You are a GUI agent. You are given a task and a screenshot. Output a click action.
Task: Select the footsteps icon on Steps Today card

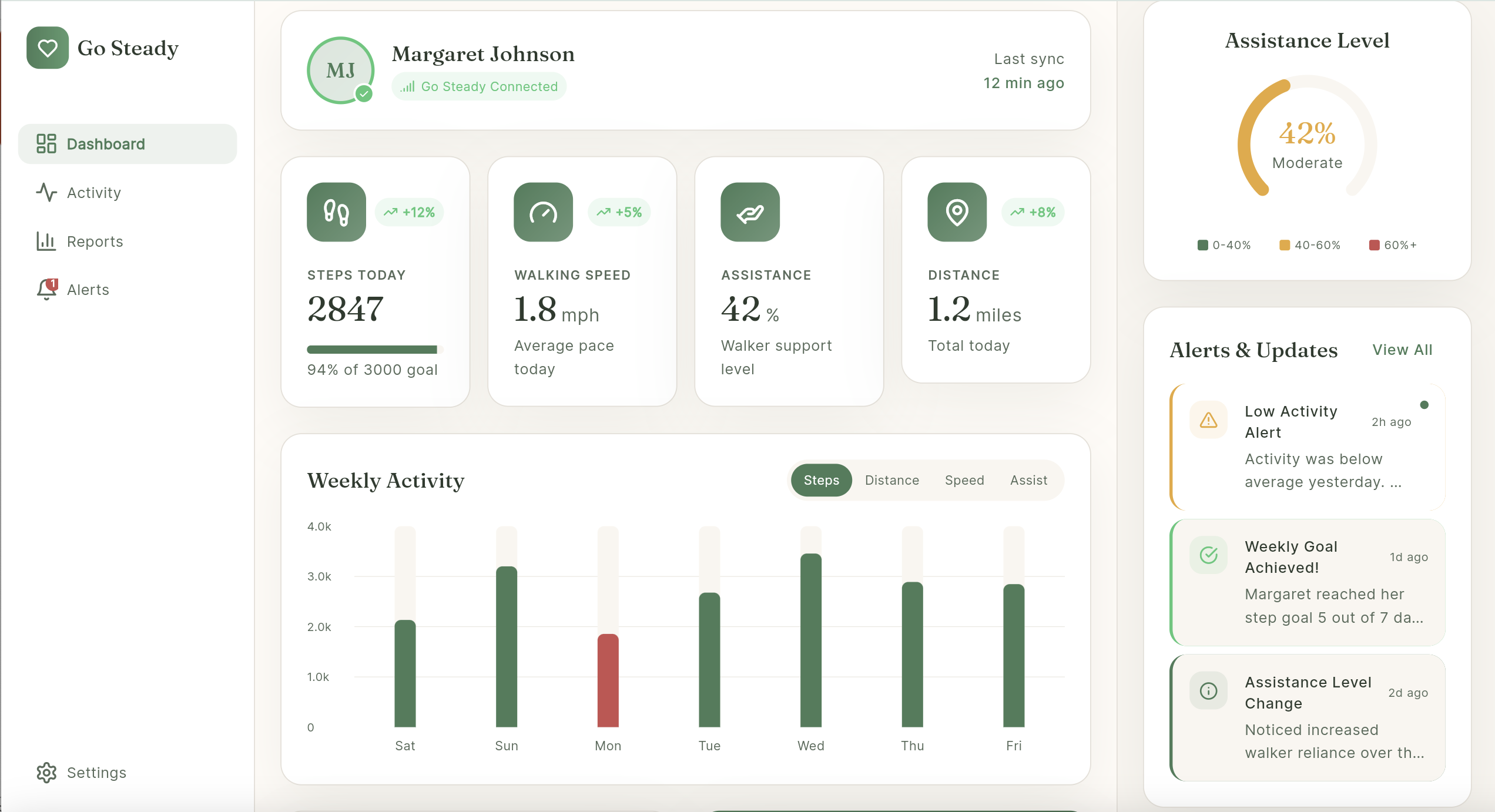tap(336, 212)
